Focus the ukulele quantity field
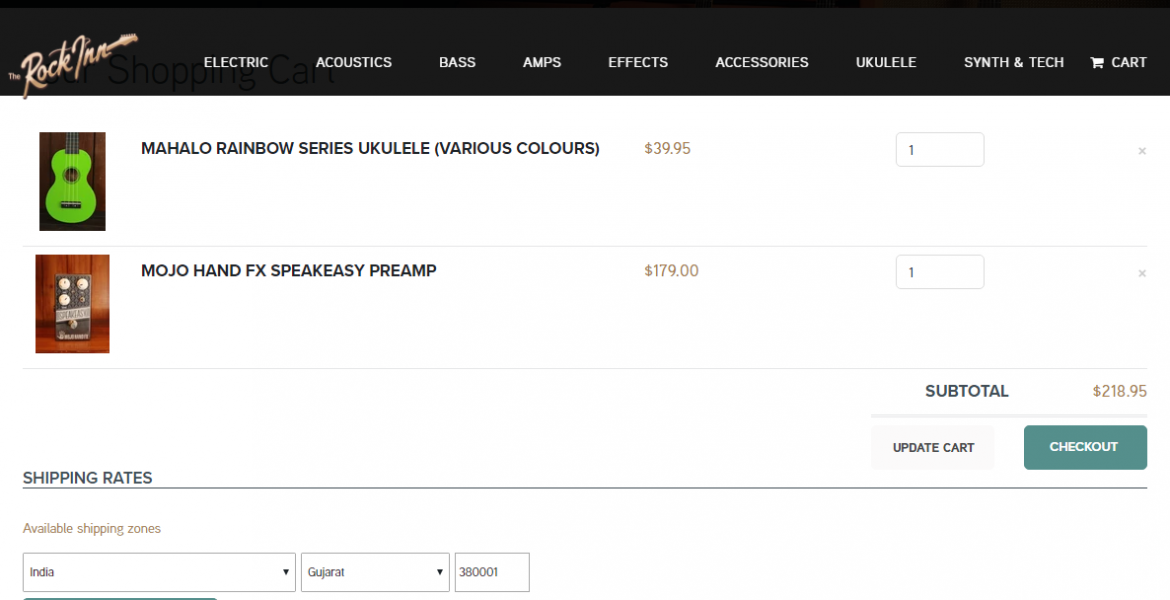Viewport: 1170px width, 600px height. click(939, 150)
